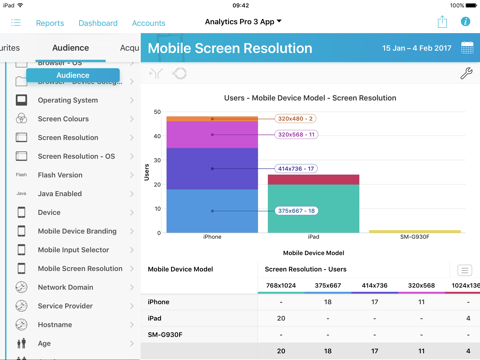Image resolution: width=480 pixels, height=360 pixels.
Task: Switch to the Accounts tab
Action: coord(148,23)
